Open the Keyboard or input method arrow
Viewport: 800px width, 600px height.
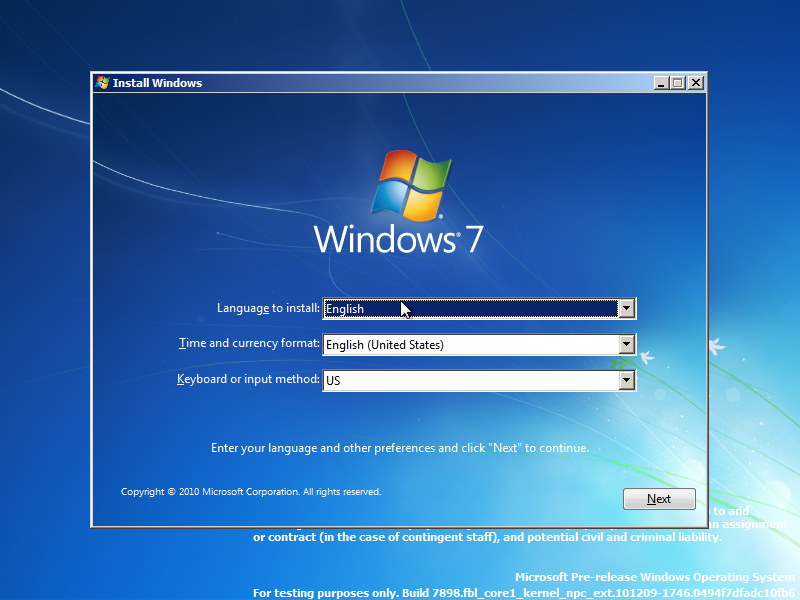coord(627,380)
